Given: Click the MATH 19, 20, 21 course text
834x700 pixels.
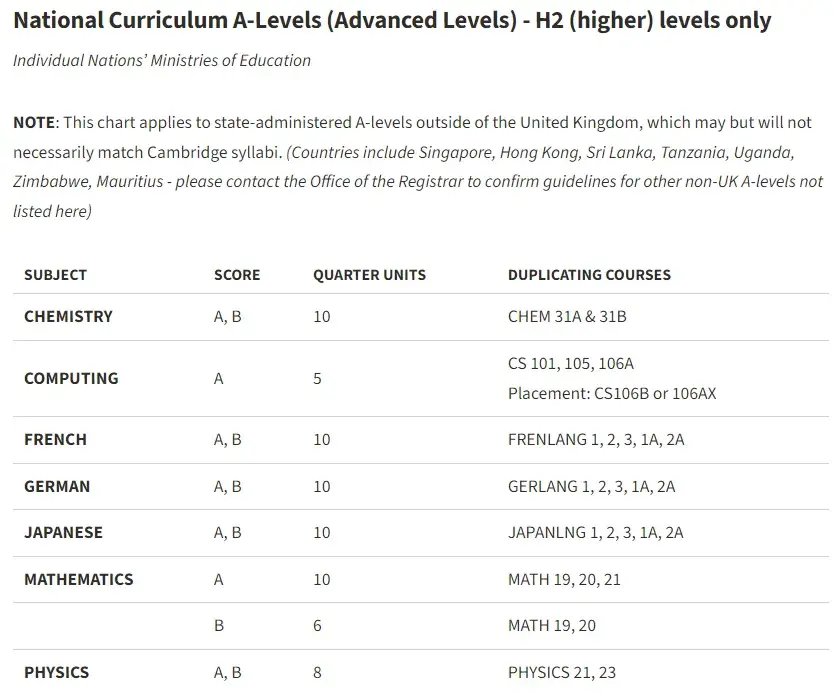Looking at the screenshot, I should 565,579.
